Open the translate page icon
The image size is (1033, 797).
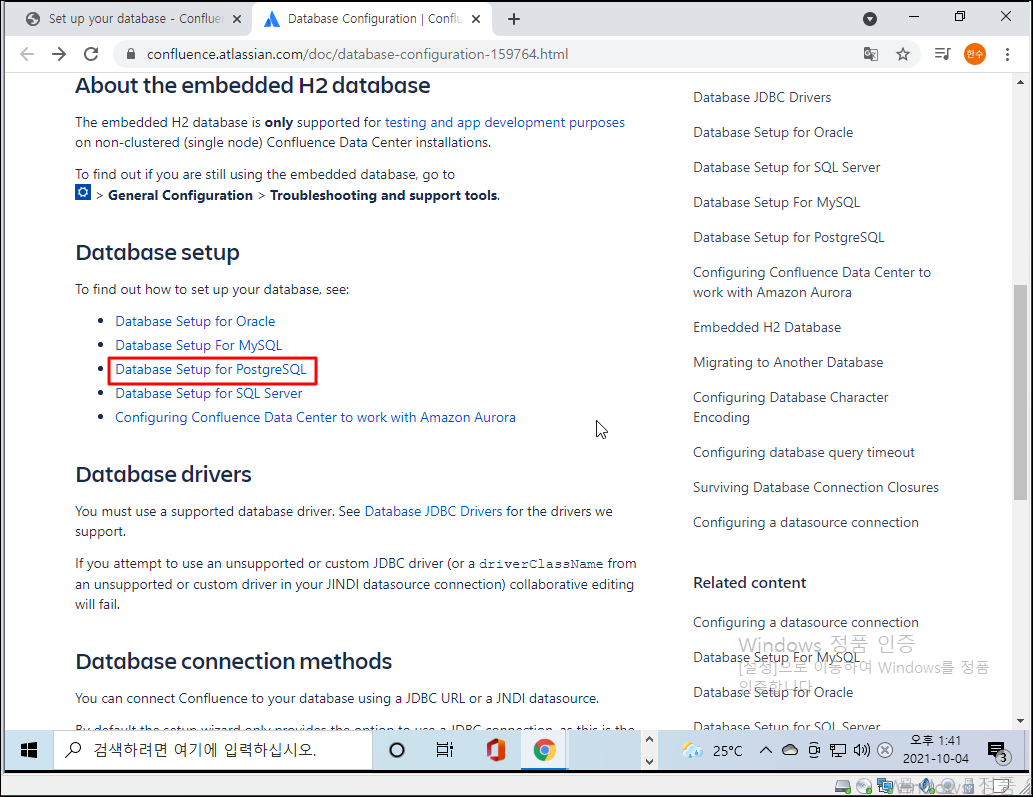[x=870, y=54]
